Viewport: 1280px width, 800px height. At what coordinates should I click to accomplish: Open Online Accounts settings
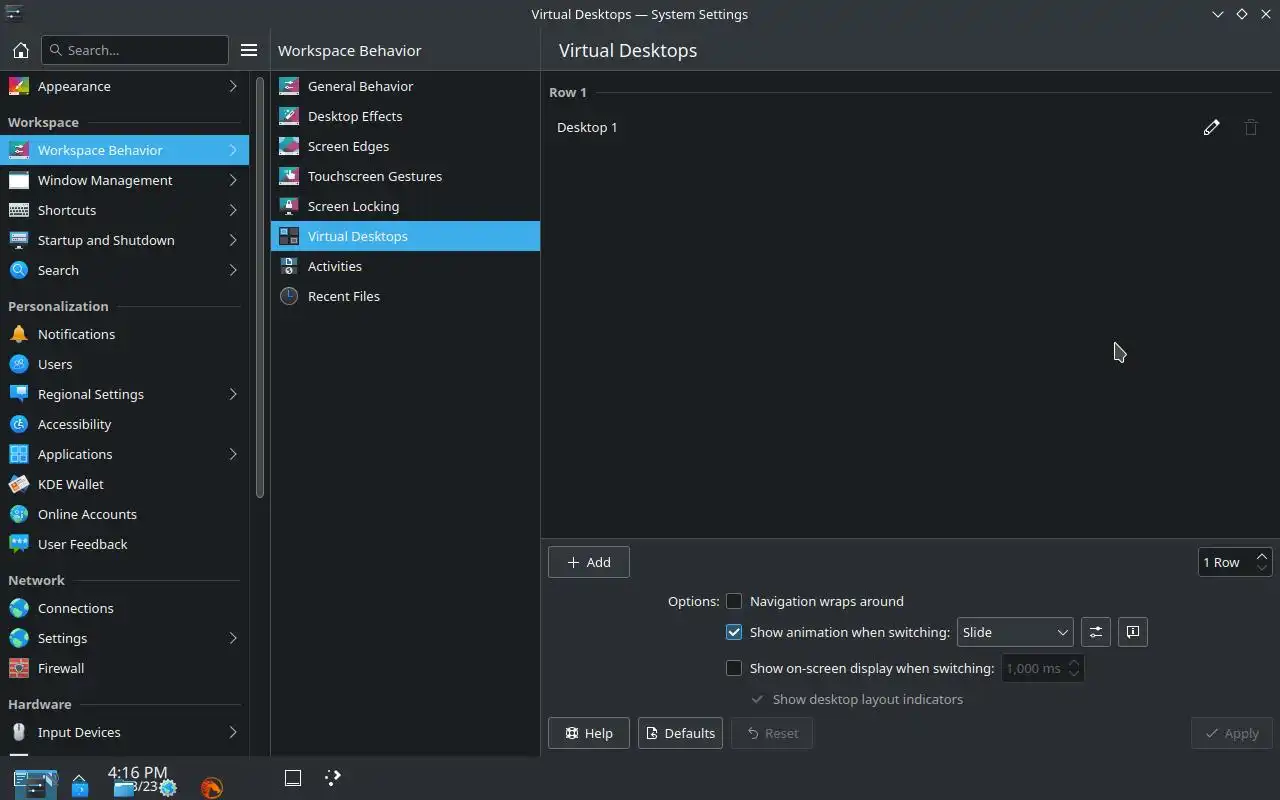pos(124,514)
